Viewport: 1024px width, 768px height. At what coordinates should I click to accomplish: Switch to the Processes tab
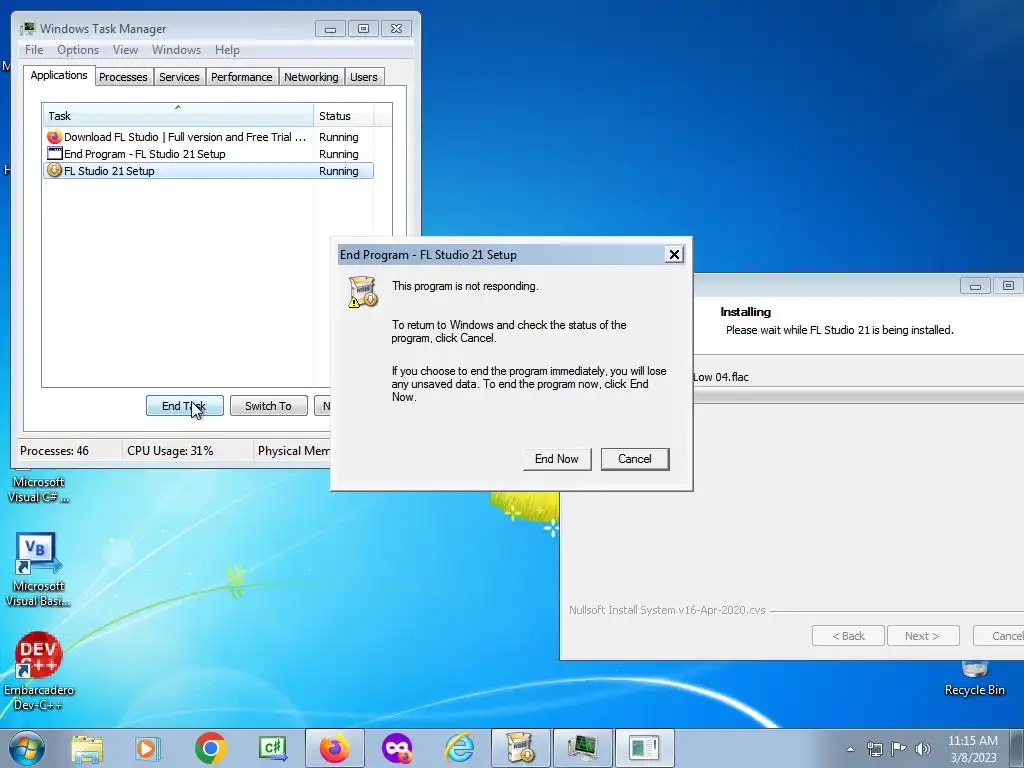tap(123, 77)
